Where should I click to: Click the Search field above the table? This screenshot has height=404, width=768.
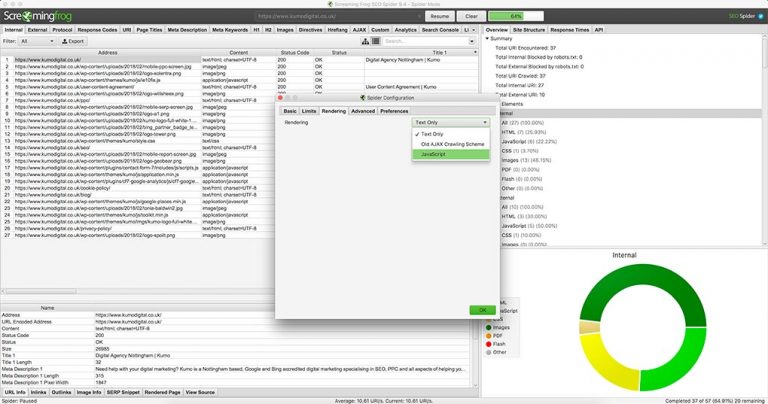pos(425,41)
